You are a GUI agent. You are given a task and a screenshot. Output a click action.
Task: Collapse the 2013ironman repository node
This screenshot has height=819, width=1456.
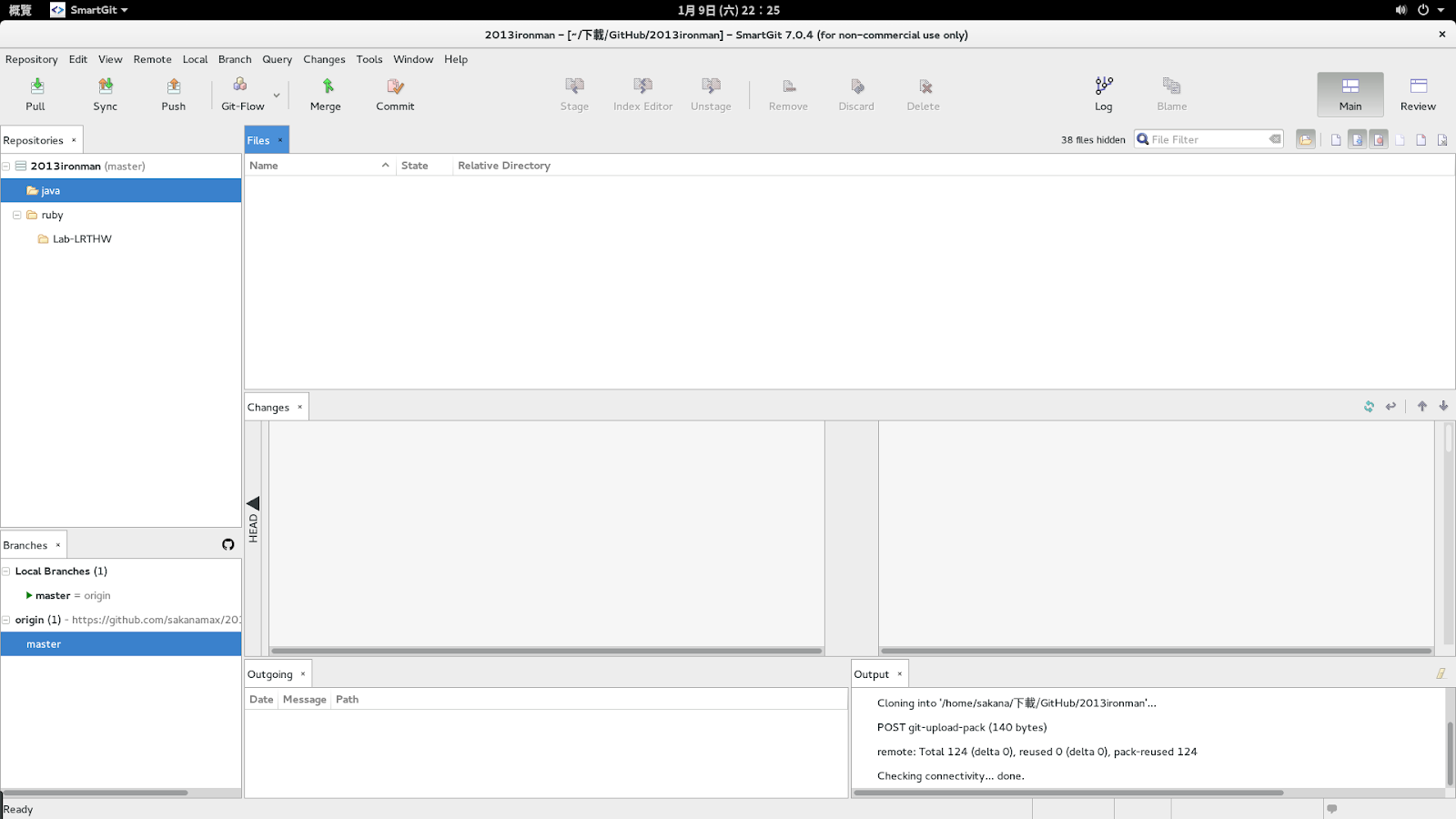pyautogui.click(x=6, y=166)
